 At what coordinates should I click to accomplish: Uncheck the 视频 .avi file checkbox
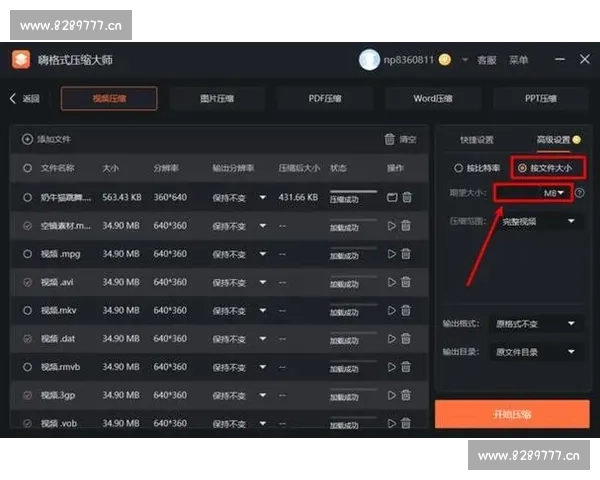[x=27, y=282]
